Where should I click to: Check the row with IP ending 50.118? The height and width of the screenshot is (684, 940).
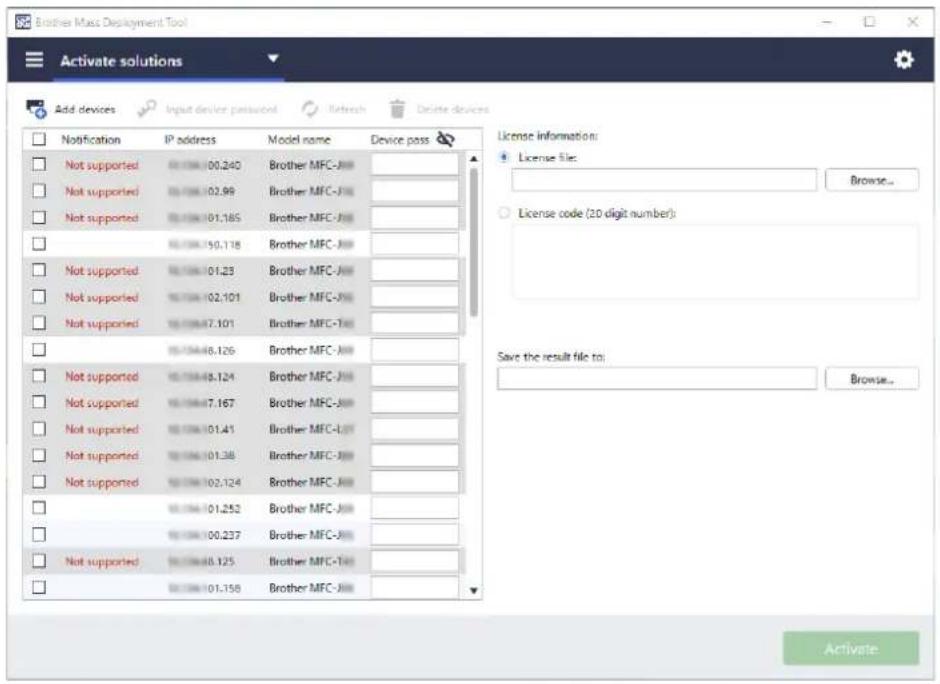click(x=39, y=243)
